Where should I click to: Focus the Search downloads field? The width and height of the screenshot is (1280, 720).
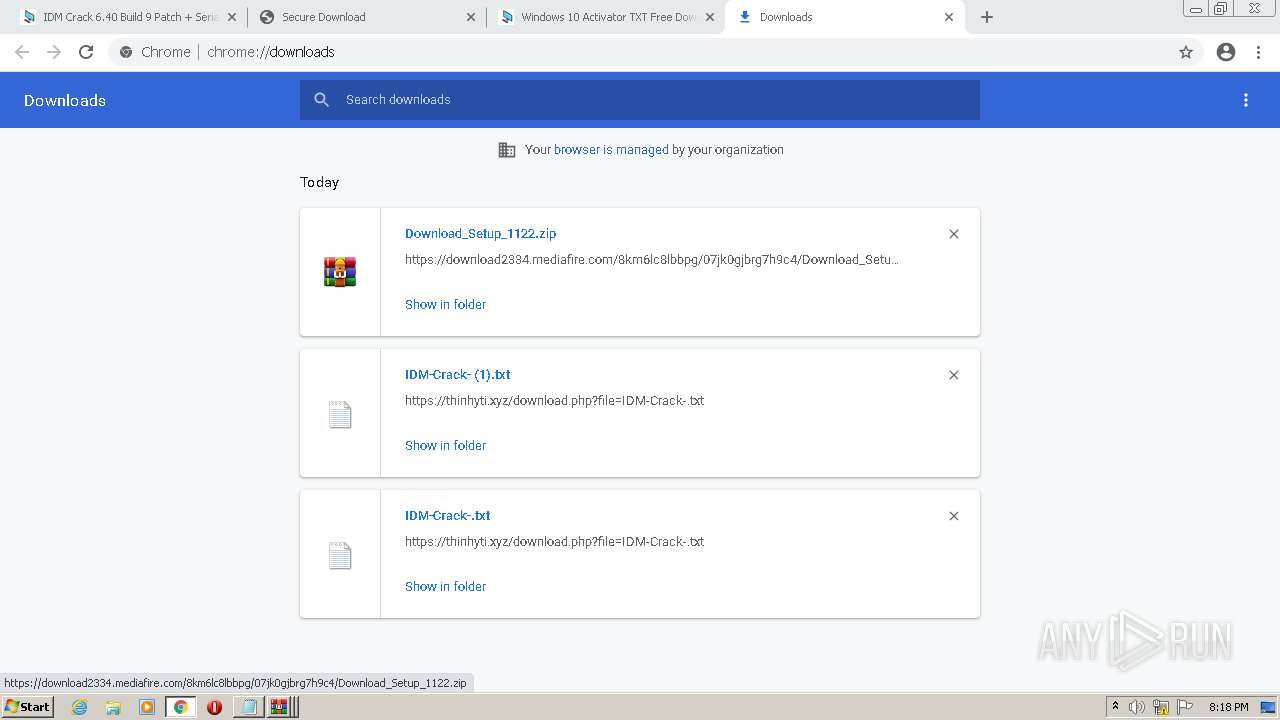click(x=640, y=100)
